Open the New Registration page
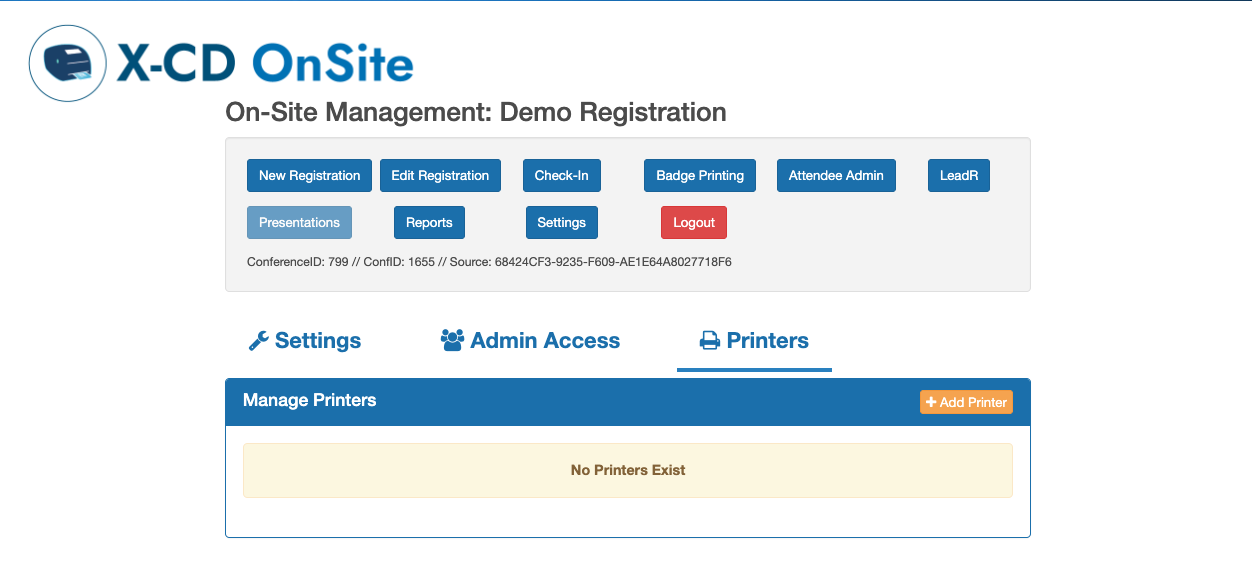This screenshot has height=573, width=1252. [309, 176]
